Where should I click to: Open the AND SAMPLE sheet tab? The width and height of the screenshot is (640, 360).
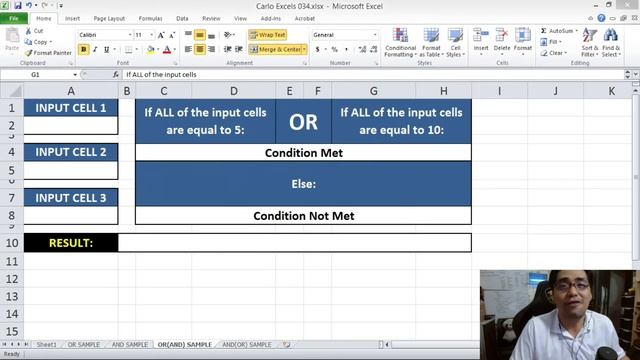tap(129, 345)
